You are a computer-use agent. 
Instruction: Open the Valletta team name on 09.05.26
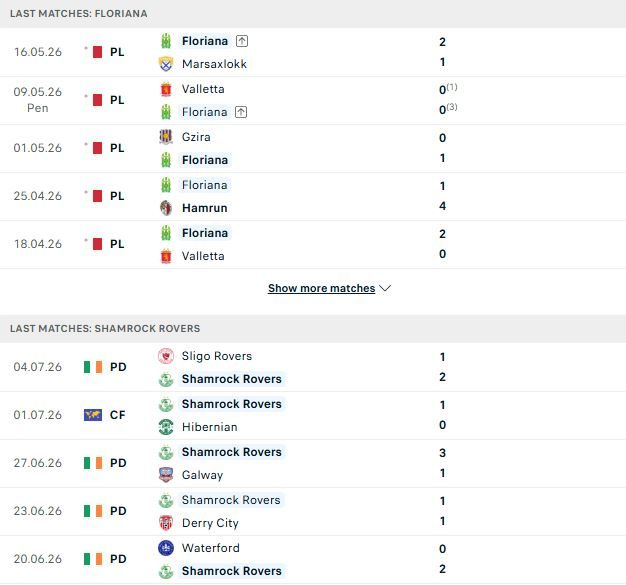(203, 89)
